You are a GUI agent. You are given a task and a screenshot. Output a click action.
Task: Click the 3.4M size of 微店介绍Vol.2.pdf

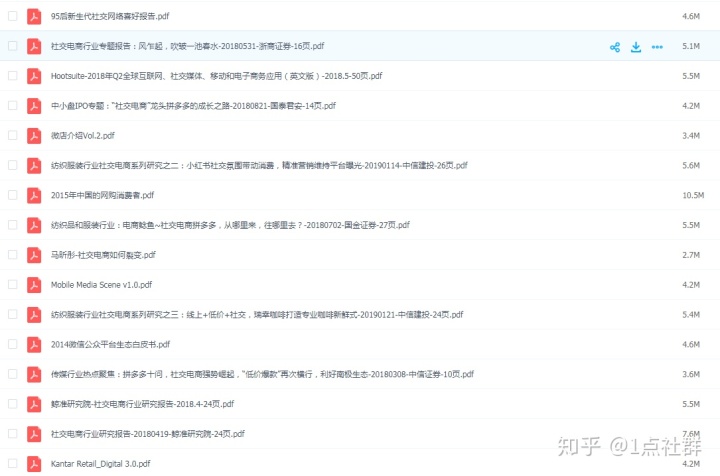point(691,135)
